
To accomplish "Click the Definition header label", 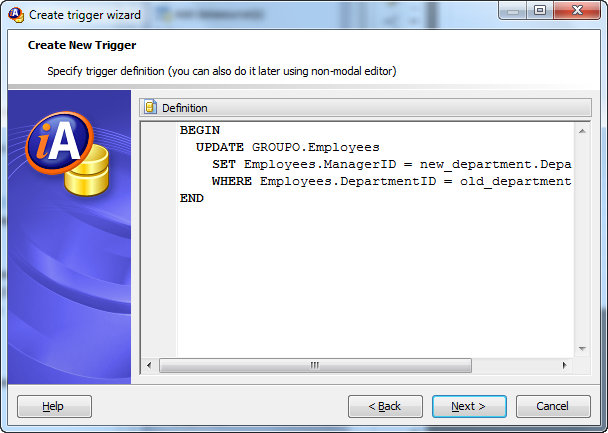I will point(185,108).
